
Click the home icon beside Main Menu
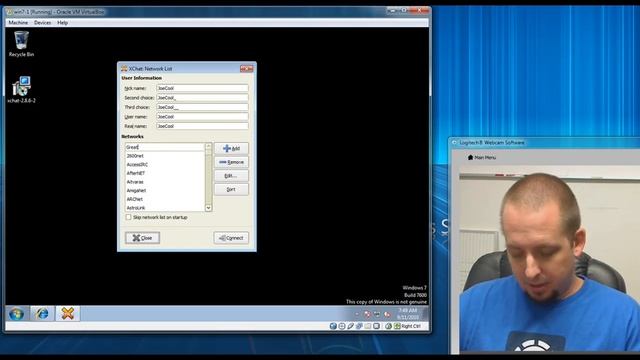tap(470, 157)
